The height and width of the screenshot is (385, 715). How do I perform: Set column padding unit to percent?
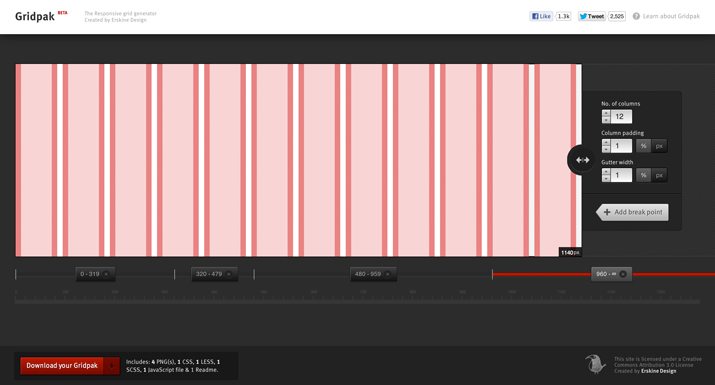click(643, 146)
